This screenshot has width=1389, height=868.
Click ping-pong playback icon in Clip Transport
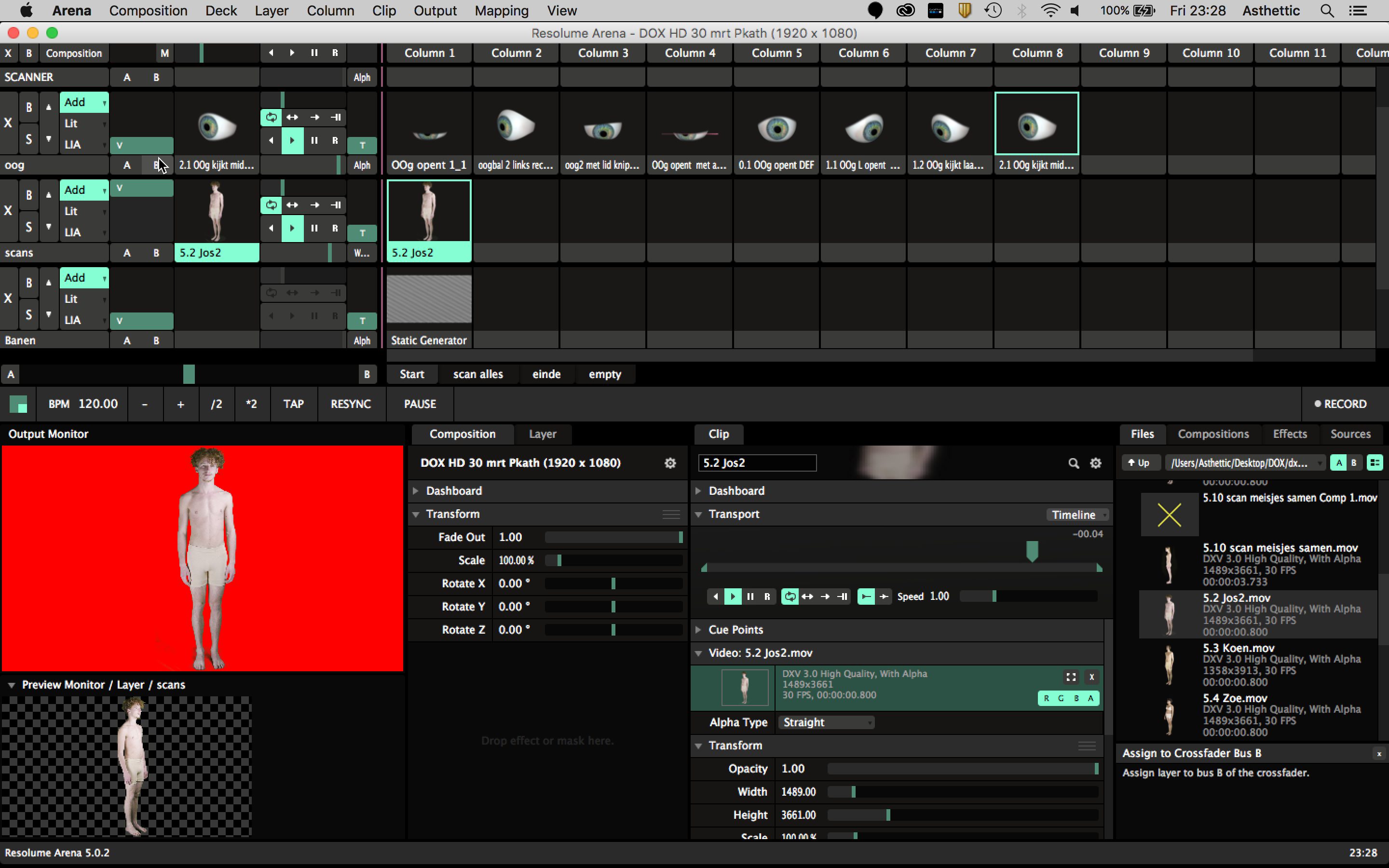point(807,597)
